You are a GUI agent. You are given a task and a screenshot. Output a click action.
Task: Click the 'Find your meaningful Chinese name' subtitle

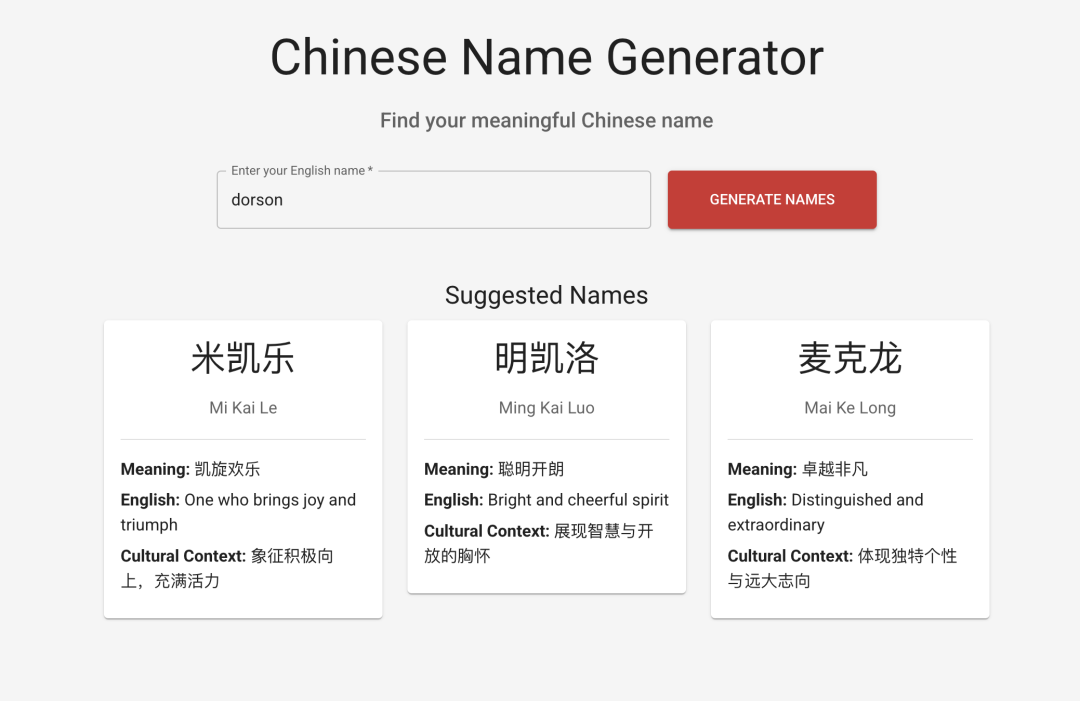coord(546,120)
